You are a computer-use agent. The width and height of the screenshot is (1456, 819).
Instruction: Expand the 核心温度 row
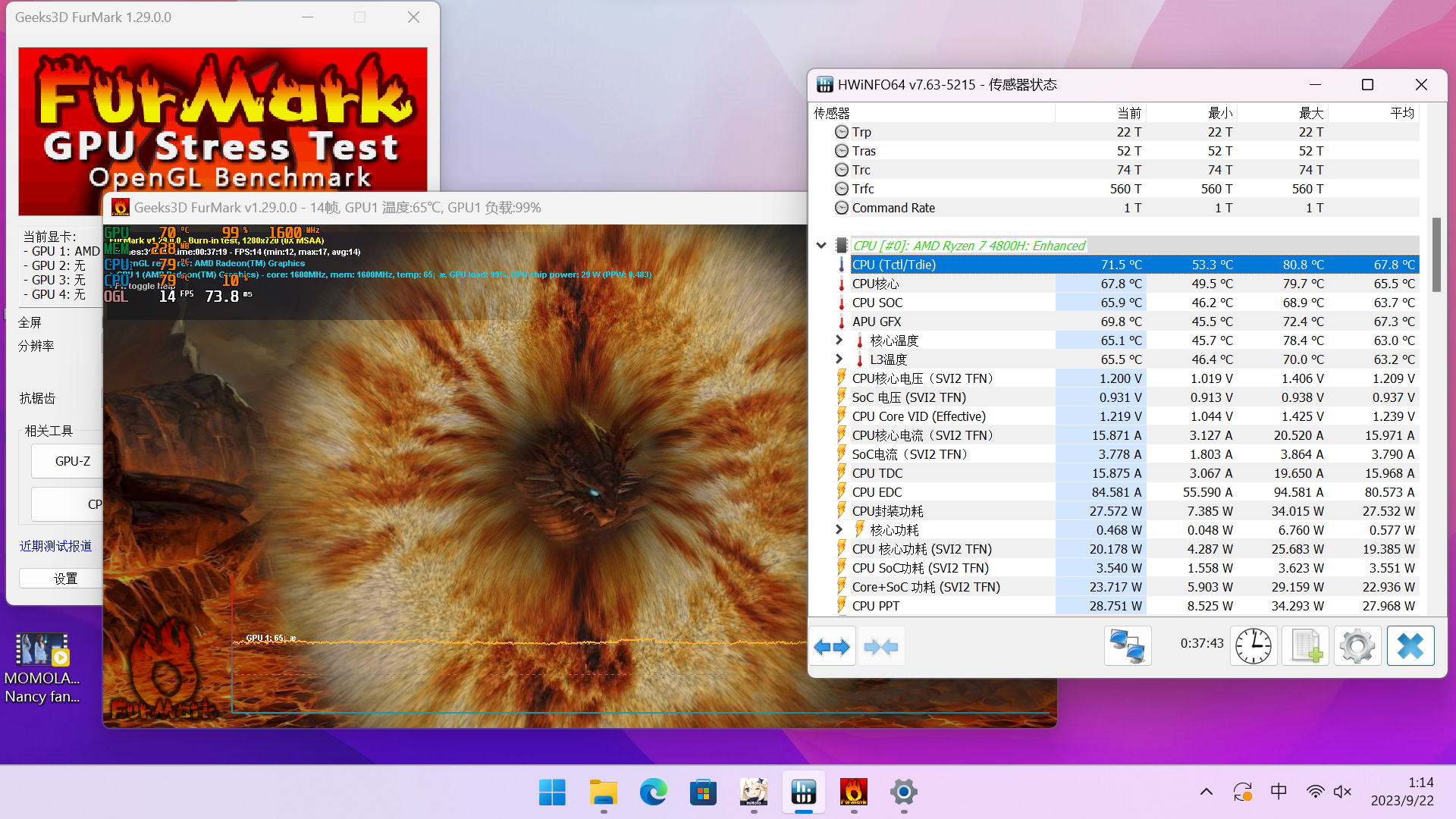click(x=839, y=340)
